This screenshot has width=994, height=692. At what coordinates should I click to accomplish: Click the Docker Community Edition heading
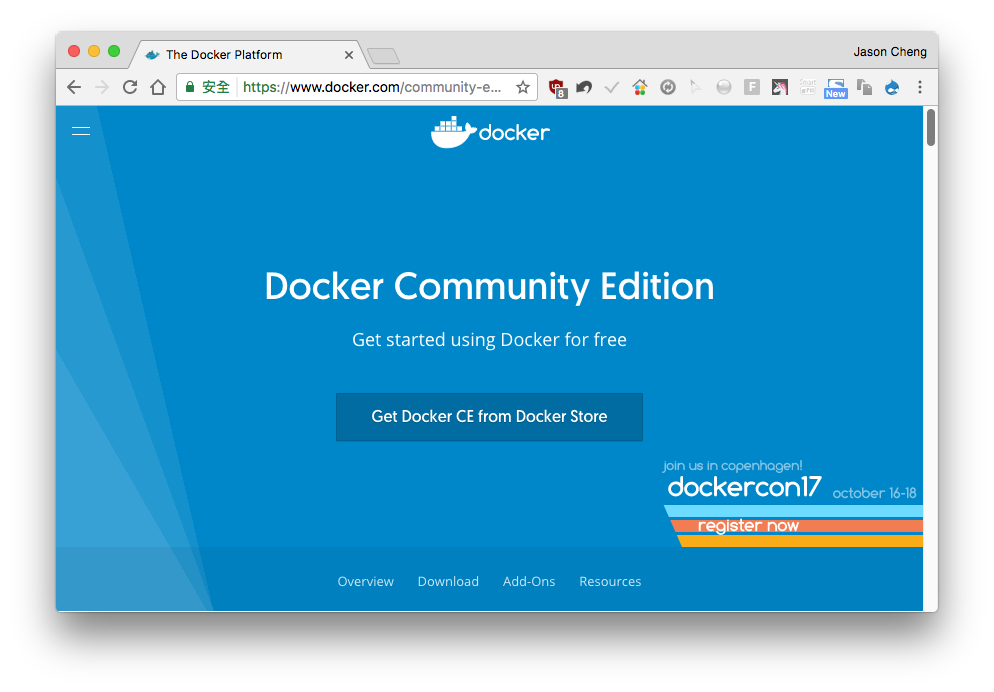[489, 286]
